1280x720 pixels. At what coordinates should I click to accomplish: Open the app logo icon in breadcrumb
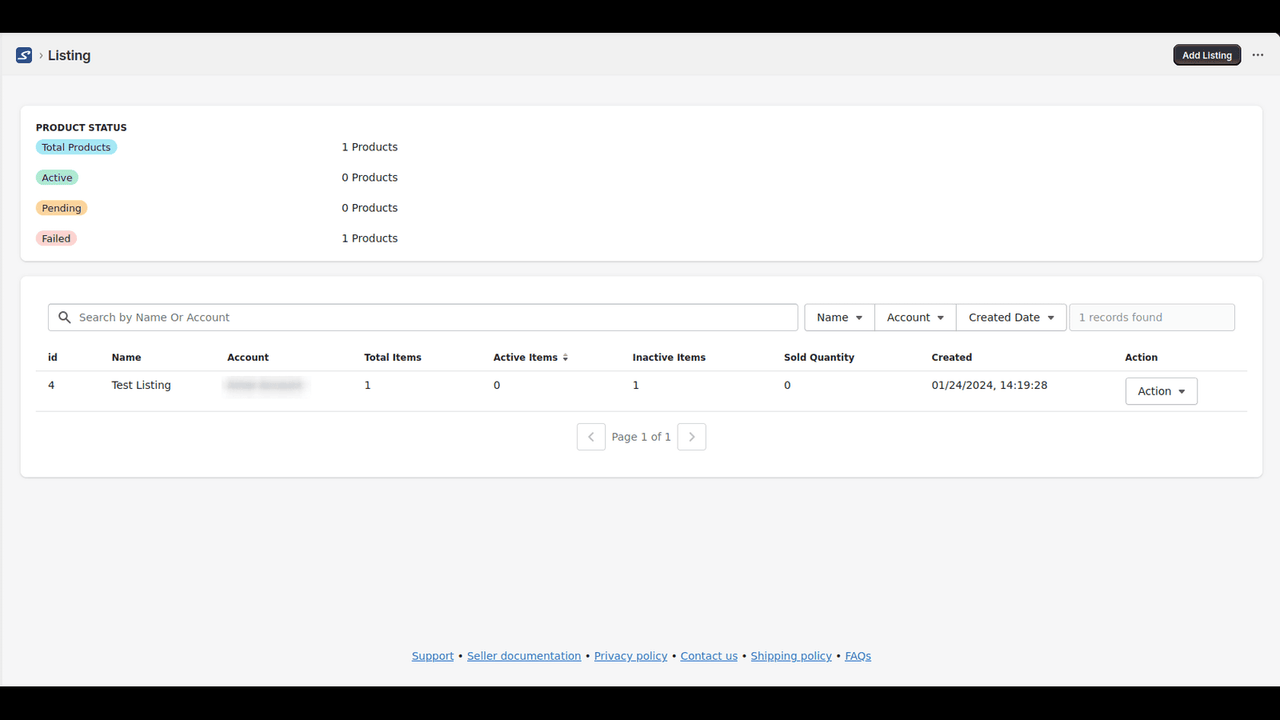[x=24, y=56]
